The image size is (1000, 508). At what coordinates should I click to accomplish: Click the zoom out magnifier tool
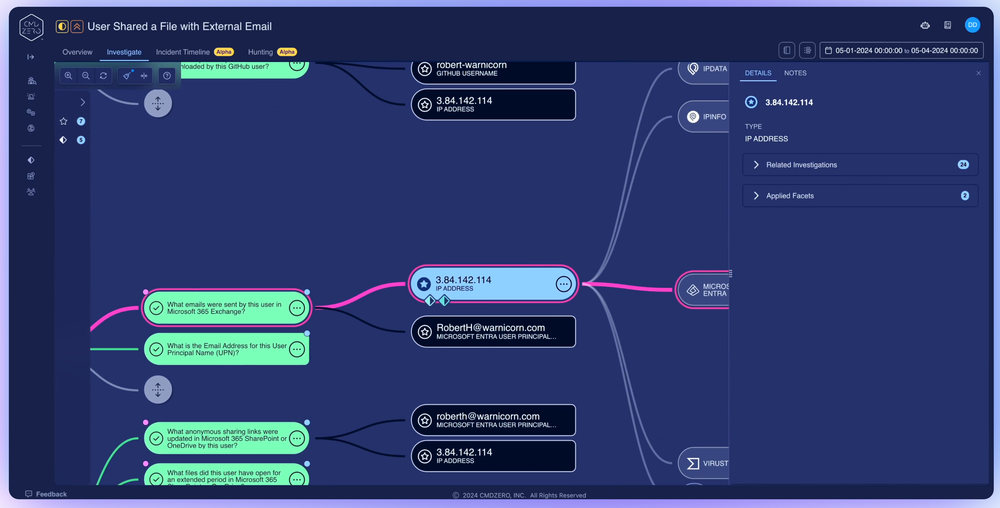point(85,76)
